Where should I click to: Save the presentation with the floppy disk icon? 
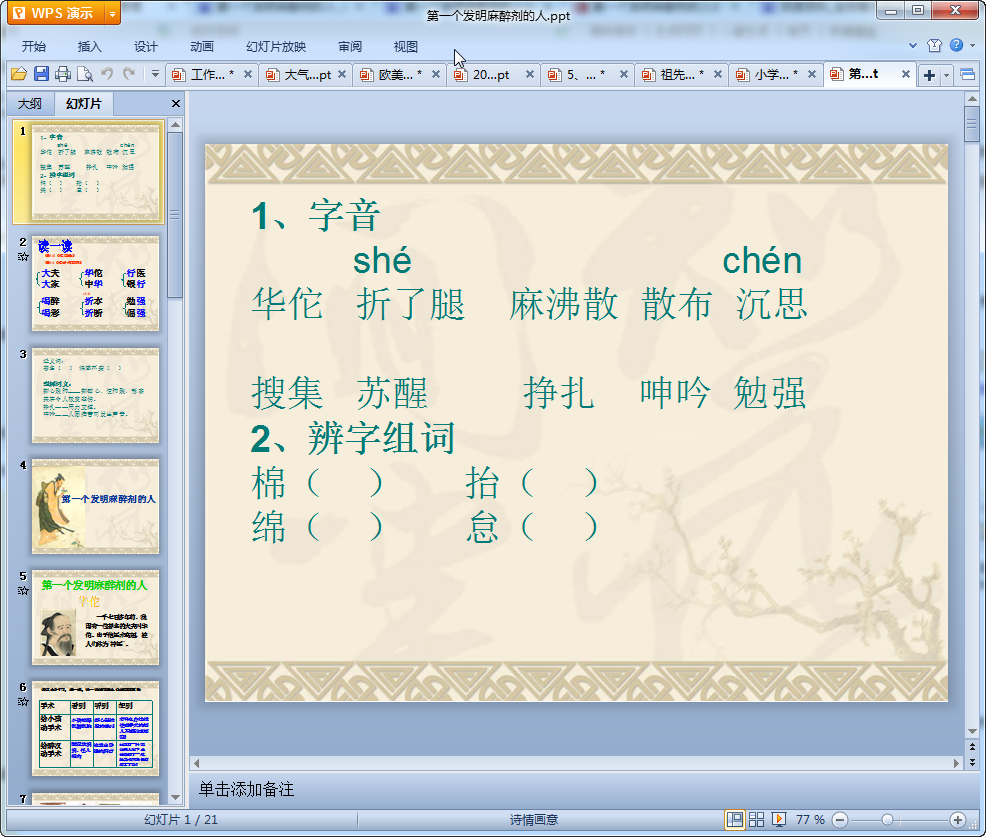(41, 74)
